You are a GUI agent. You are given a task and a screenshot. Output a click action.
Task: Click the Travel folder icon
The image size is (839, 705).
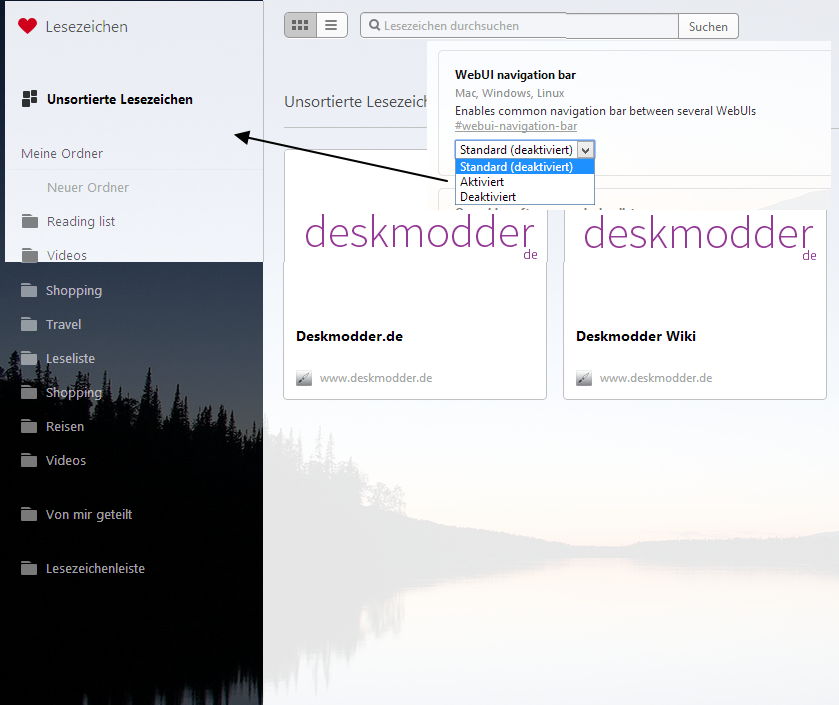[x=29, y=324]
